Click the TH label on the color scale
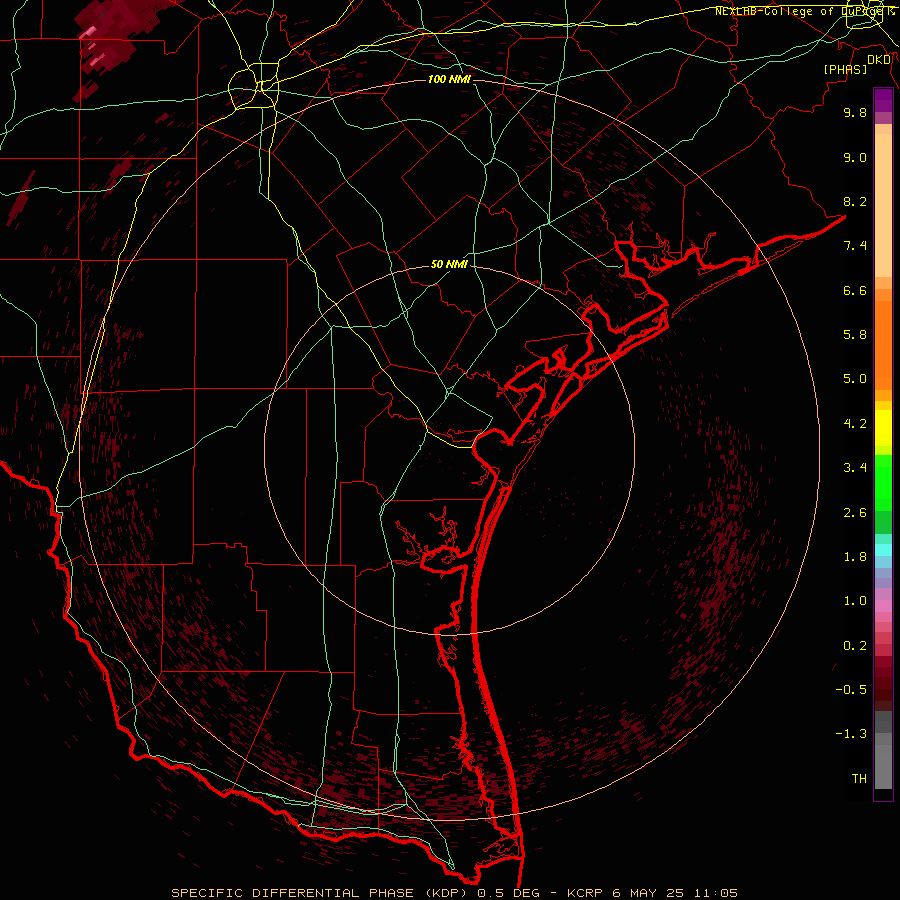900x900 pixels. (x=859, y=779)
